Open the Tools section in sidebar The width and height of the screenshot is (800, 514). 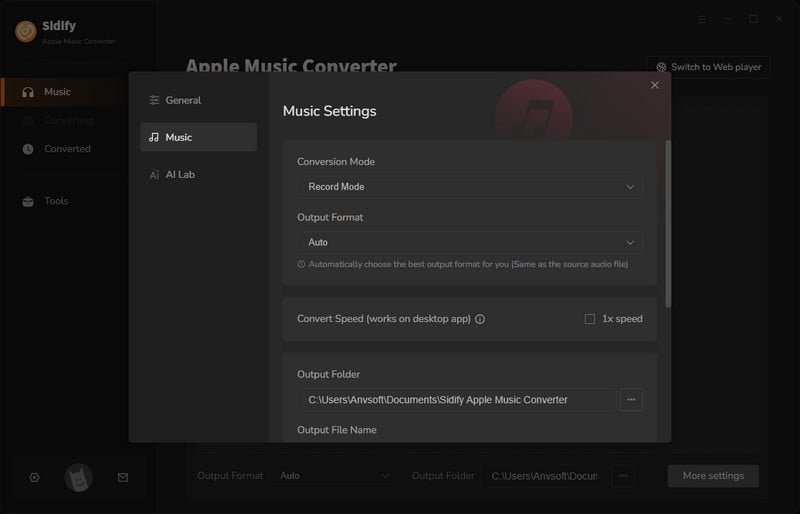[x=65, y=201]
